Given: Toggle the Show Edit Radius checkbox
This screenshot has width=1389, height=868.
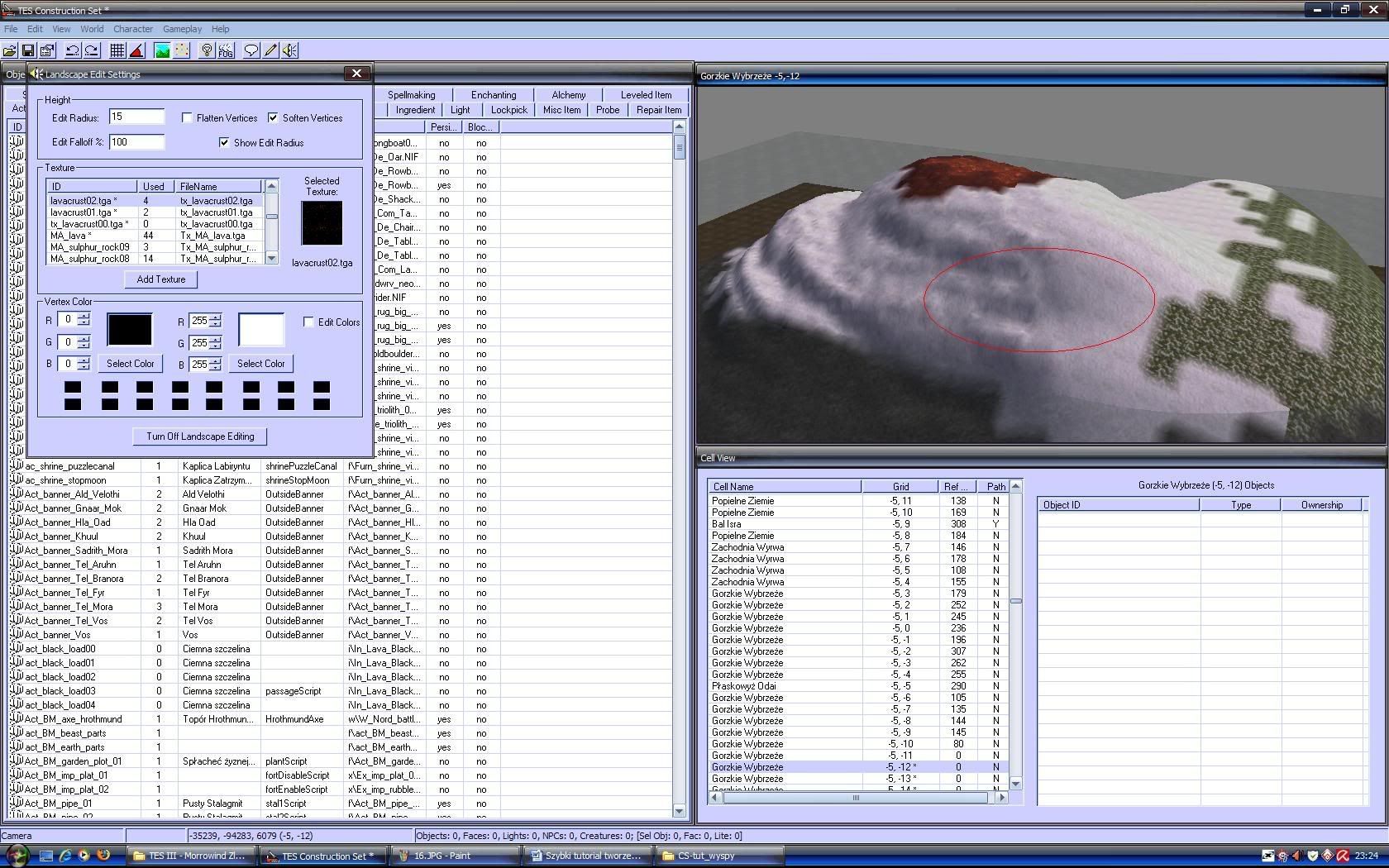Looking at the screenshot, I should coord(224,143).
